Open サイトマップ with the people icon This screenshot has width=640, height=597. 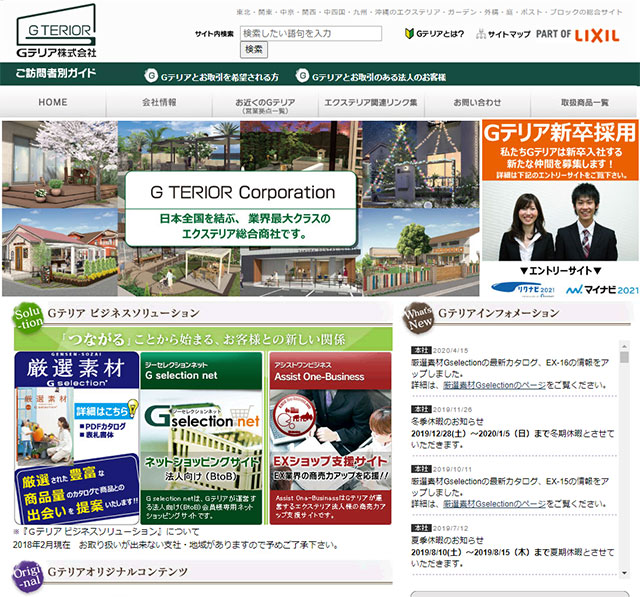(x=502, y=34)
